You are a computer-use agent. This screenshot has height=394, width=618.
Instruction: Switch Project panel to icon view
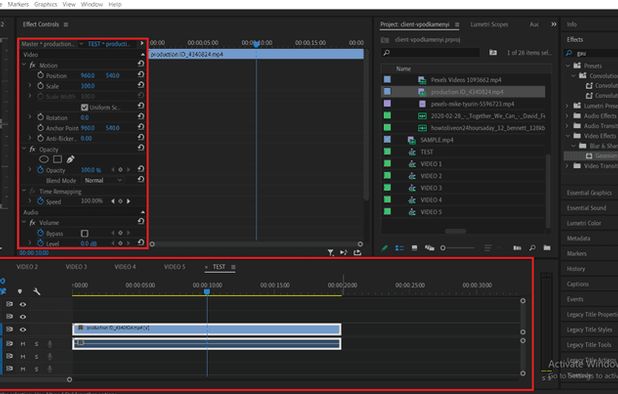click(414, 248)
